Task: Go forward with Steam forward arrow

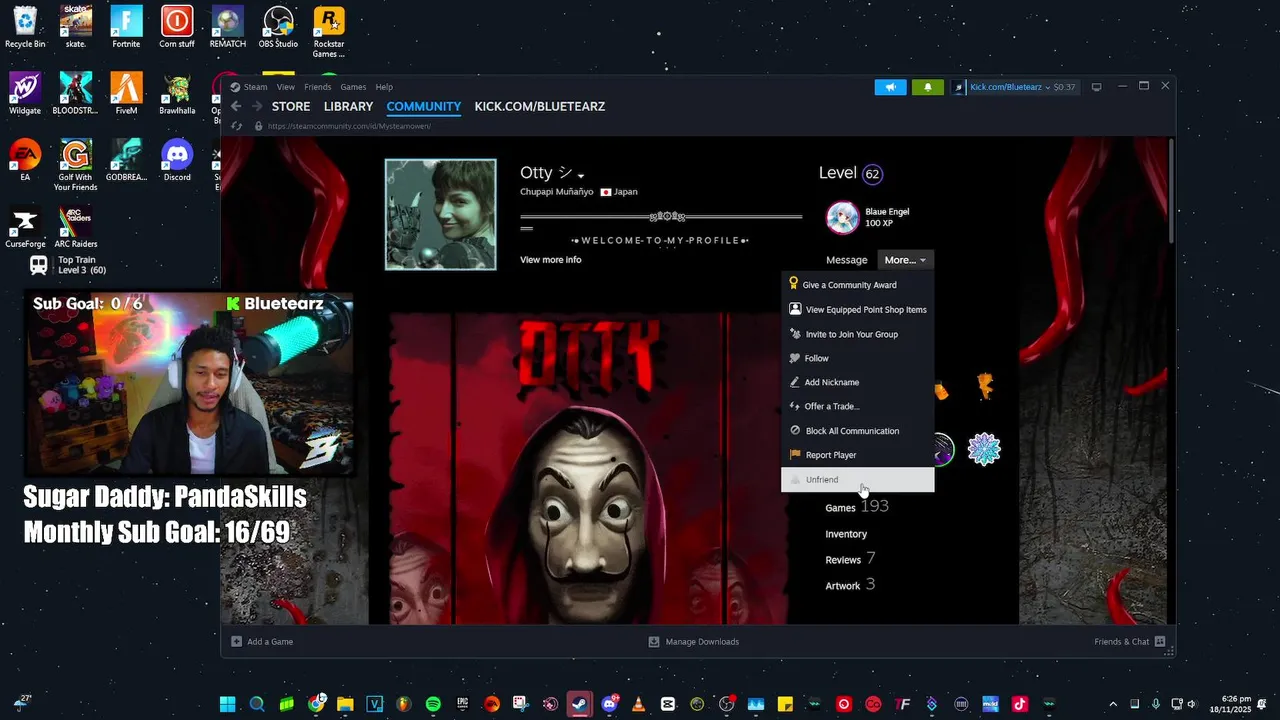Action: pyautogui.click(x=257, y=106)
